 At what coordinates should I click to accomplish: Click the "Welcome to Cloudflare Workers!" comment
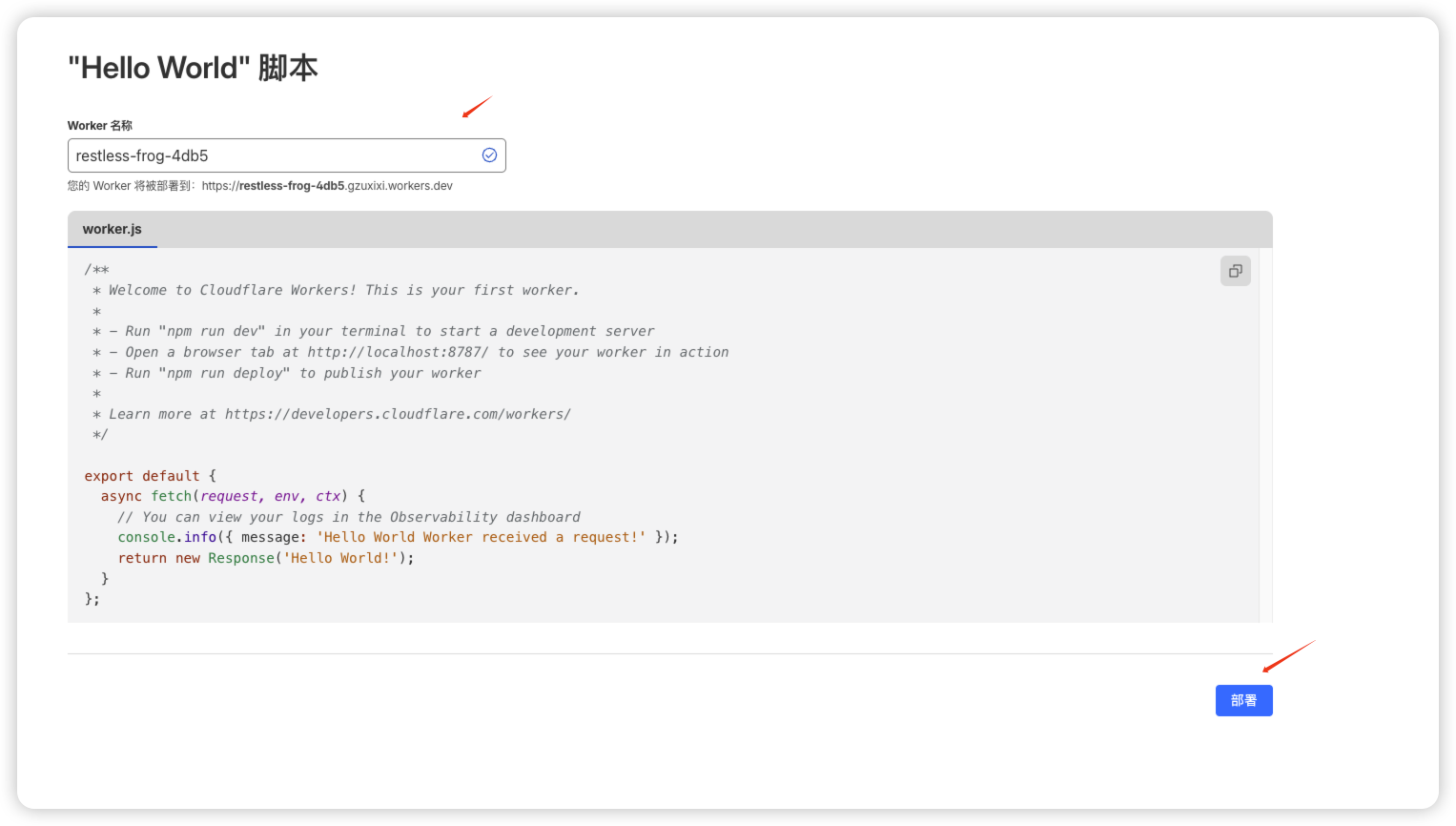343,290
